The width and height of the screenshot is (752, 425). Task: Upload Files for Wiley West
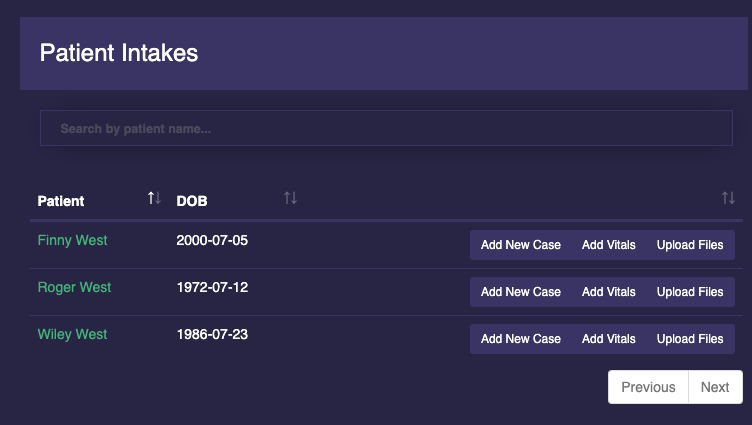[690, 339]
